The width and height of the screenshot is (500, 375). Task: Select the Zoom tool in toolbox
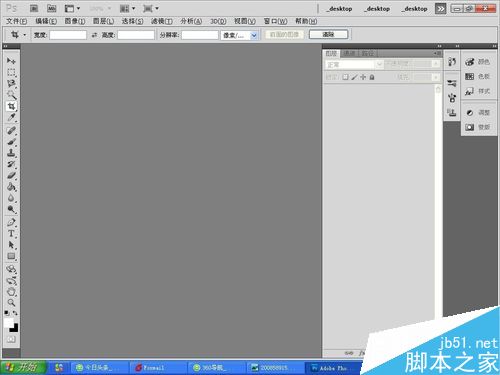pos(11,303)
